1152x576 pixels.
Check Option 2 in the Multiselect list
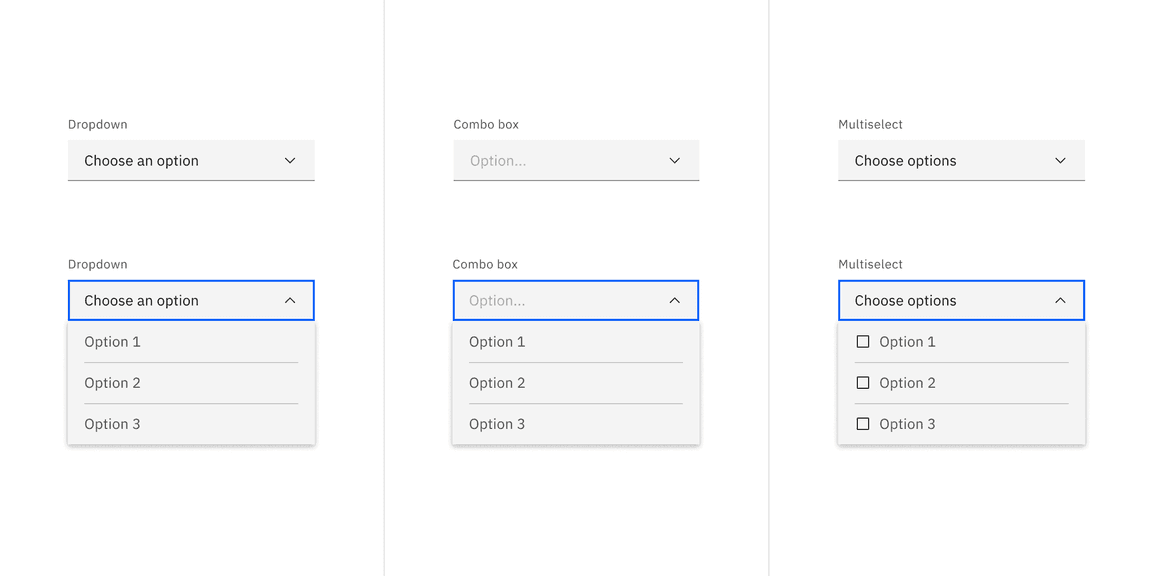[x=863, y=382]
